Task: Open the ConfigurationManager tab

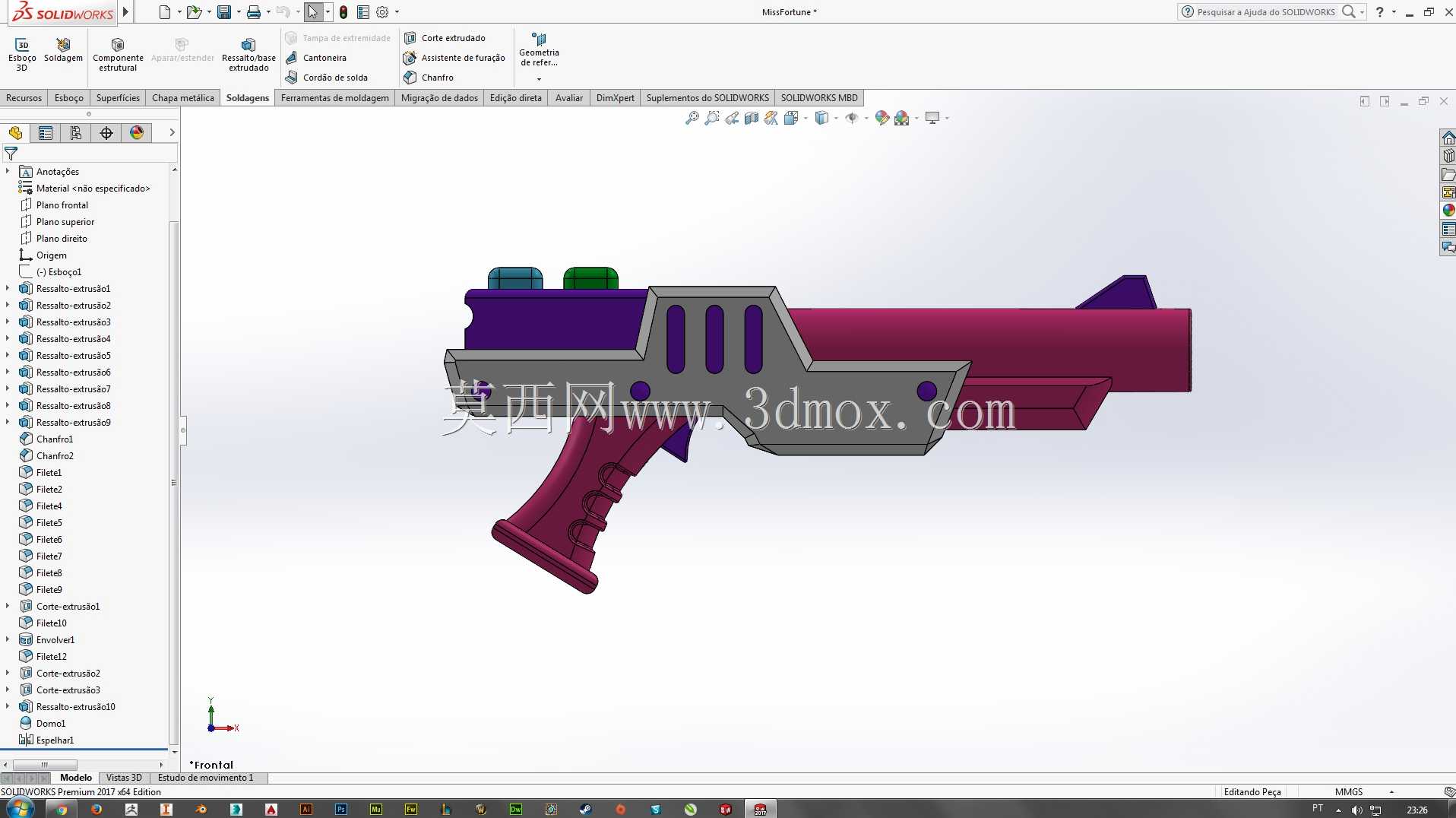Action: click(x=76, y=133)
